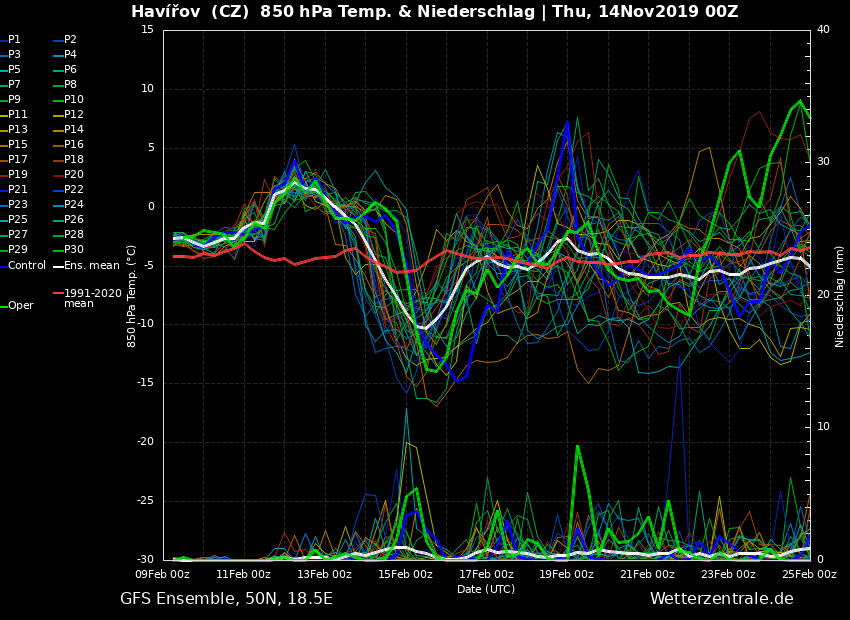
Task: Click the Havířov chart title
Action: point(435,12)
